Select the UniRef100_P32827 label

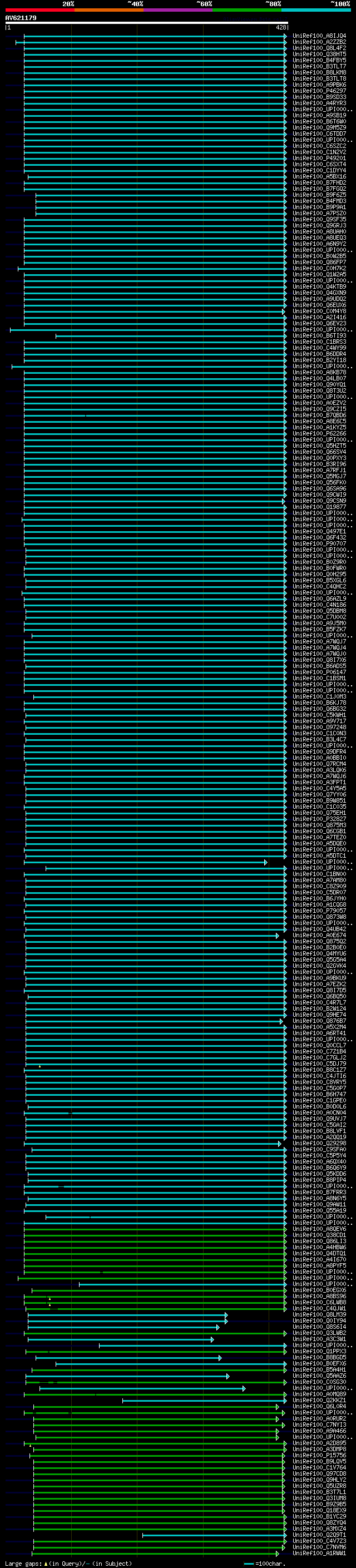[x=319, y=819]
